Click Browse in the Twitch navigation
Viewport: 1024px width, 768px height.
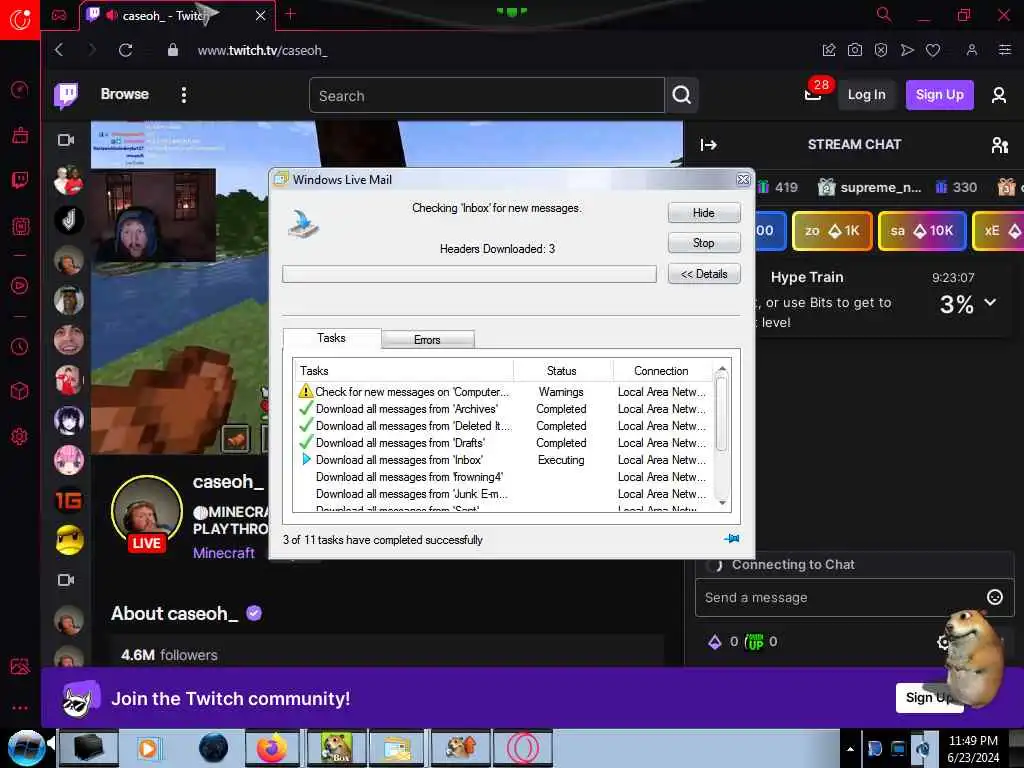tap(125, 94)
